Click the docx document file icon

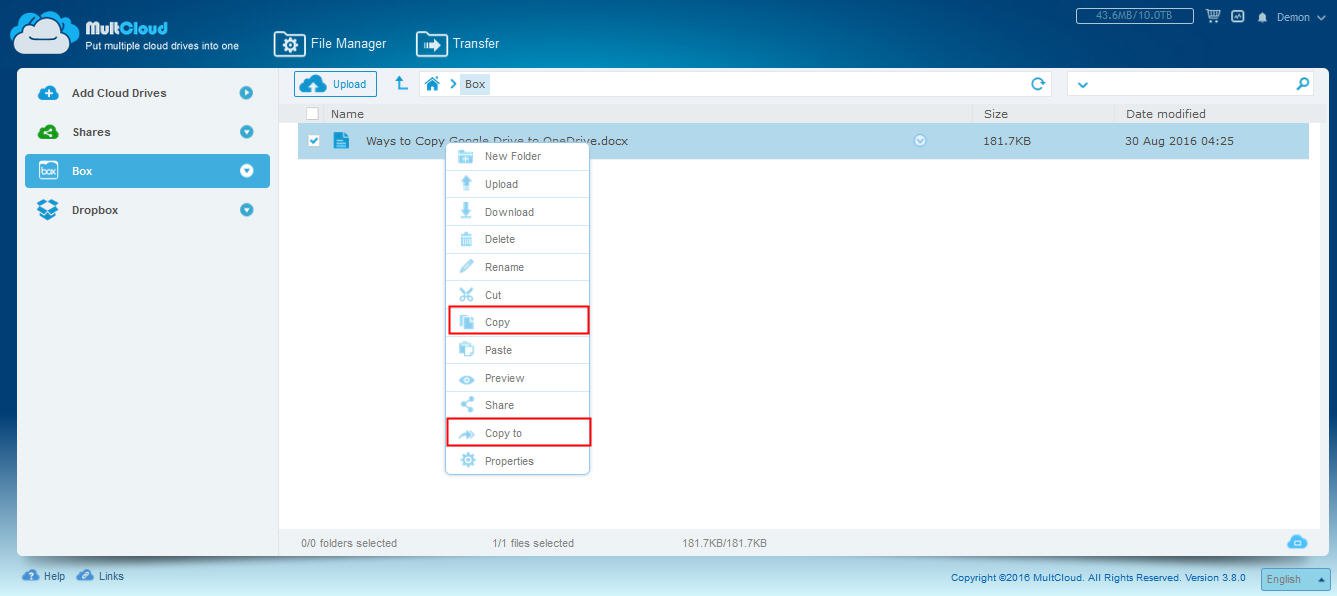click(341, 141)
